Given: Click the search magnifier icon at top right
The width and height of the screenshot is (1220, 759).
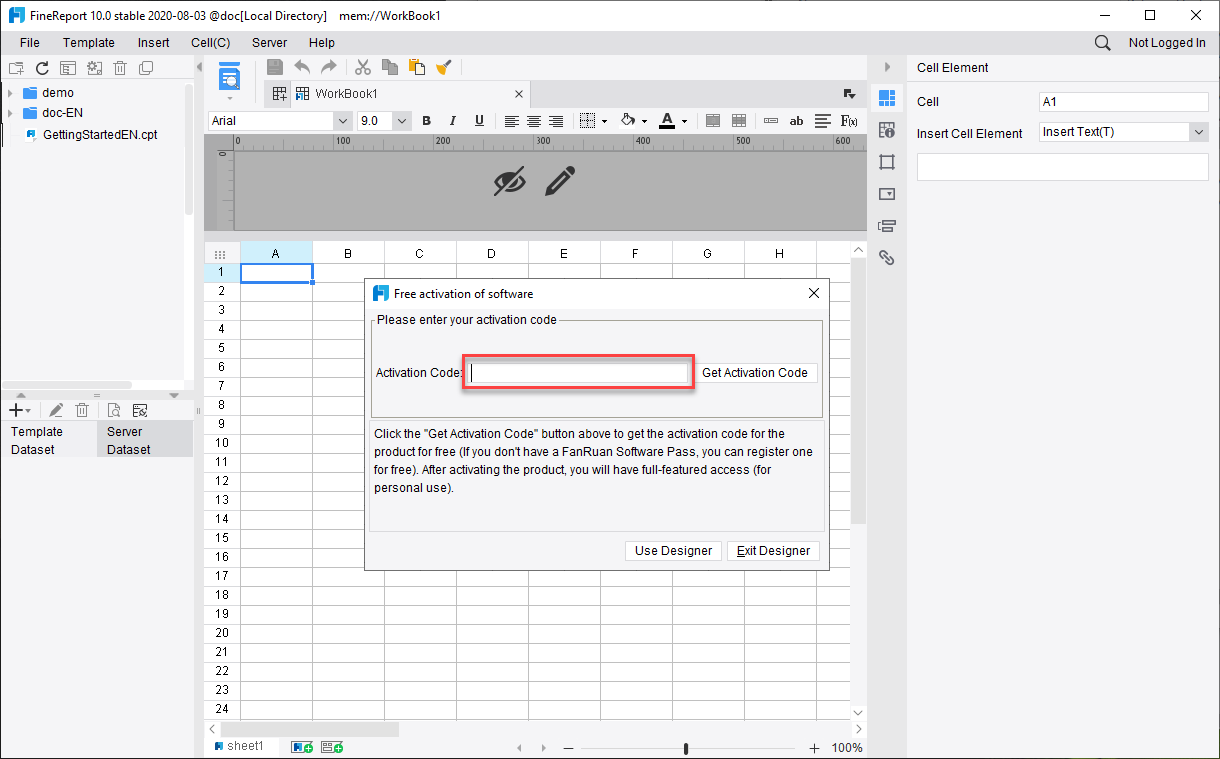Looking at the screenshot, I should [x=1102, y=43].
